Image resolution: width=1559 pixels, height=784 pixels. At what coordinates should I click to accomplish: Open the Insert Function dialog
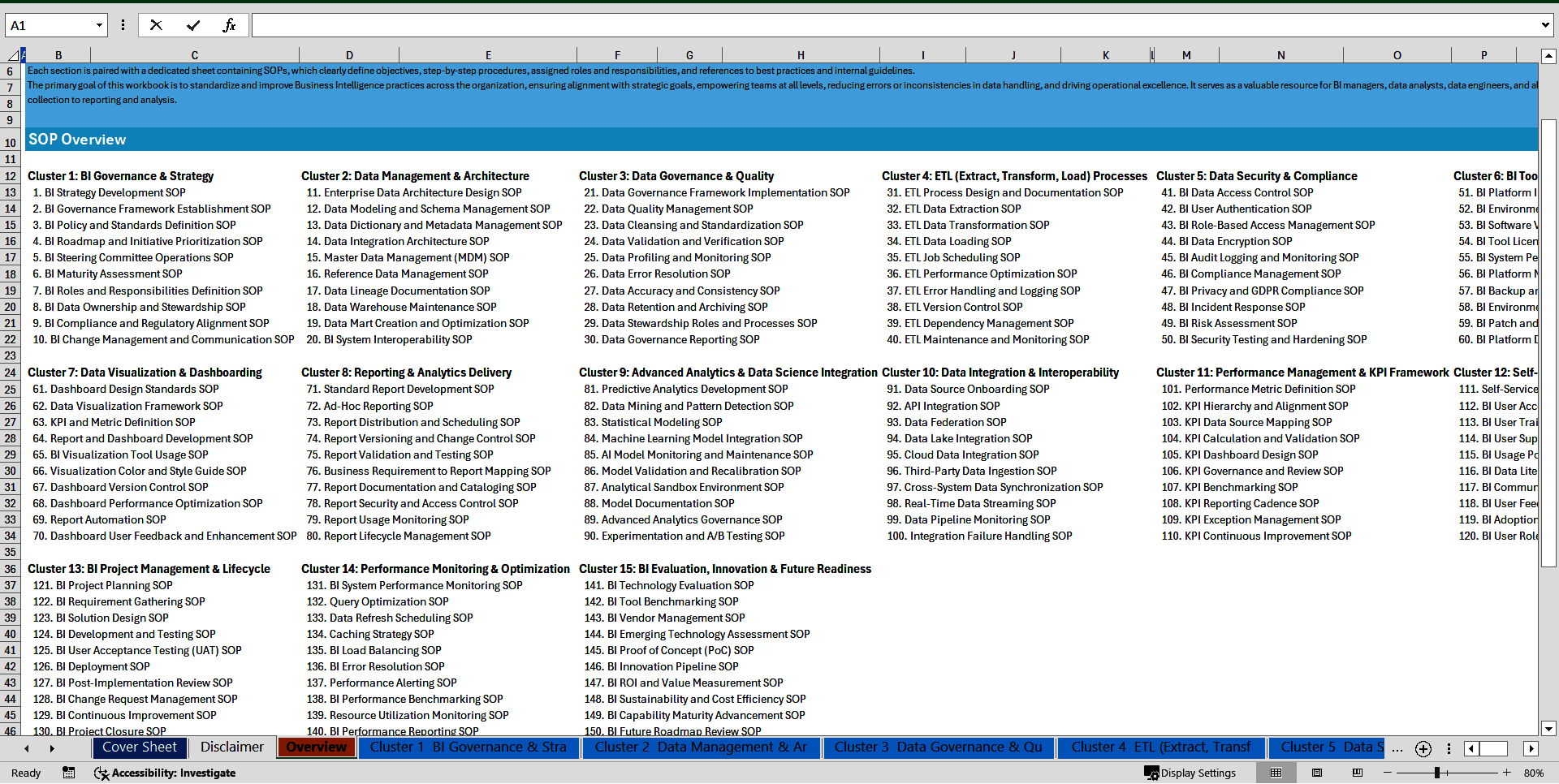(x=230, y=24)
